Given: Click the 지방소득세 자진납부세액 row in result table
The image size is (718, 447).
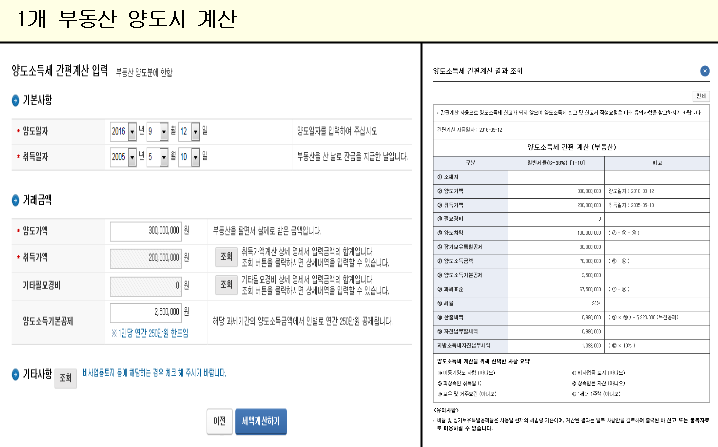Looking at the screenshot, I should pyautogui.click(x=571, y=346).
